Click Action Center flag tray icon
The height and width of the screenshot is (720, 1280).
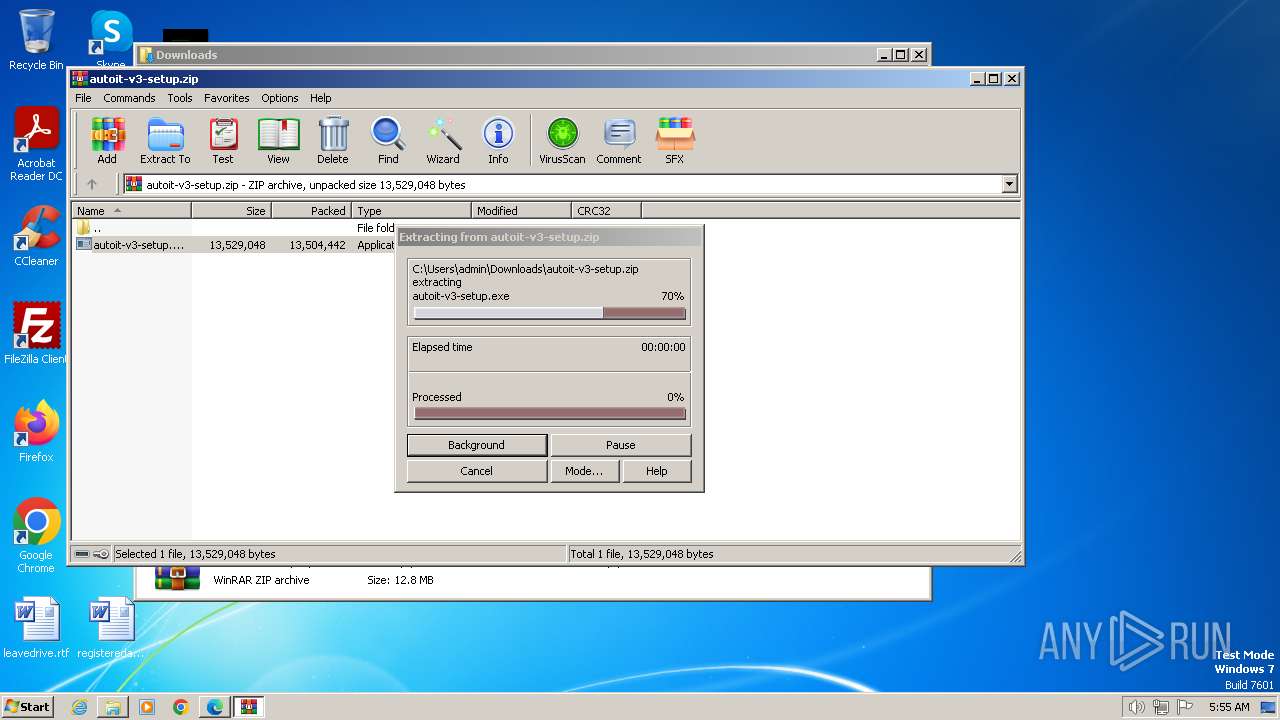tap(1186, 707)
